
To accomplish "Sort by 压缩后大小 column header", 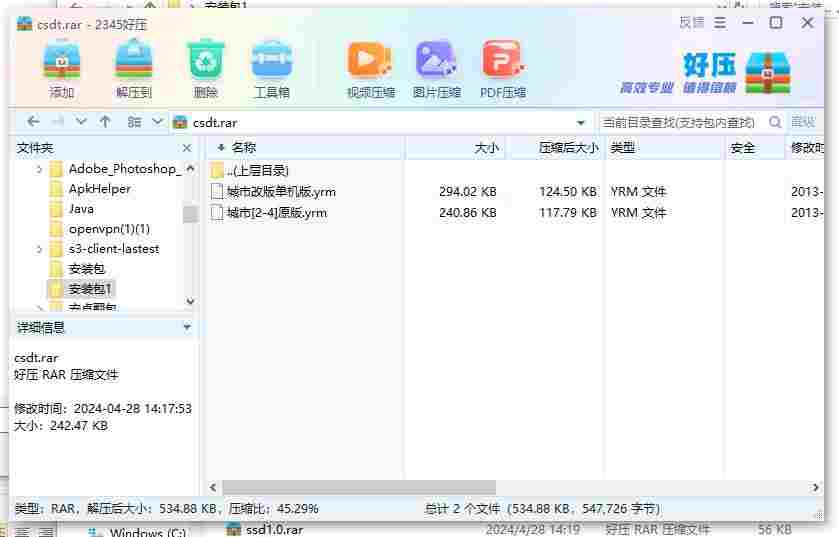I will 555,148.
